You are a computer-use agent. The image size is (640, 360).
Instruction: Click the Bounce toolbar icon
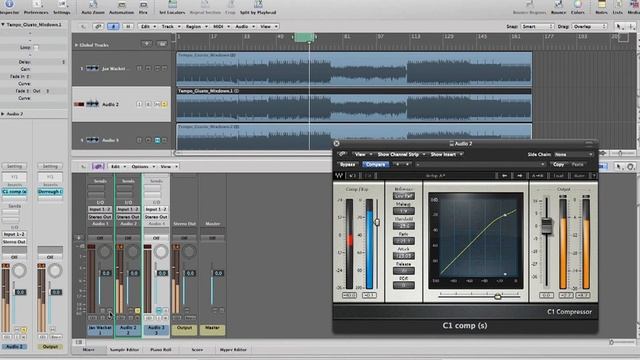(558, 7)
